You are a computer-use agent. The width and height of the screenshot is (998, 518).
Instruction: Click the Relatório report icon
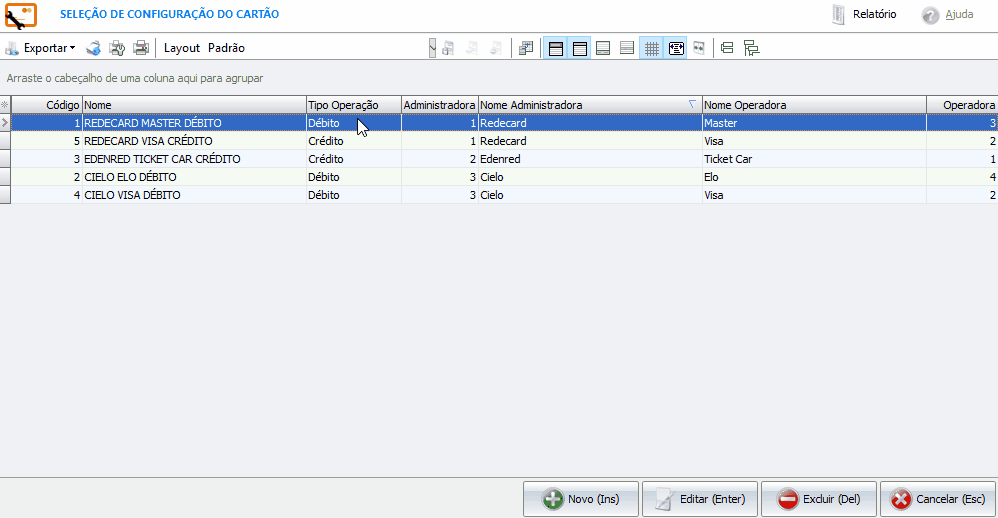click(x=838, y=15)
